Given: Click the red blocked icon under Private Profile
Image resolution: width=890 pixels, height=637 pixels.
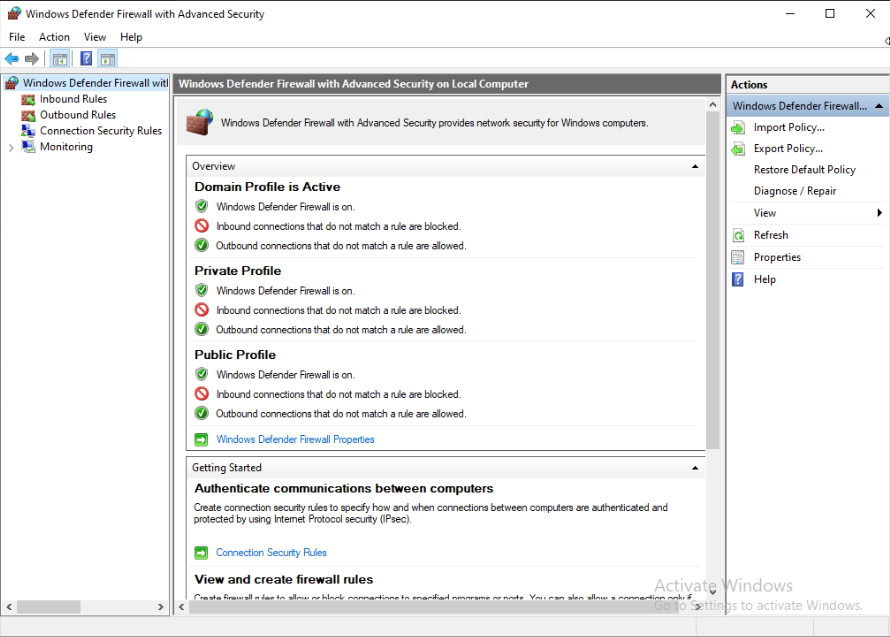Looking at the screenshot, I should [x=201, y=310].
